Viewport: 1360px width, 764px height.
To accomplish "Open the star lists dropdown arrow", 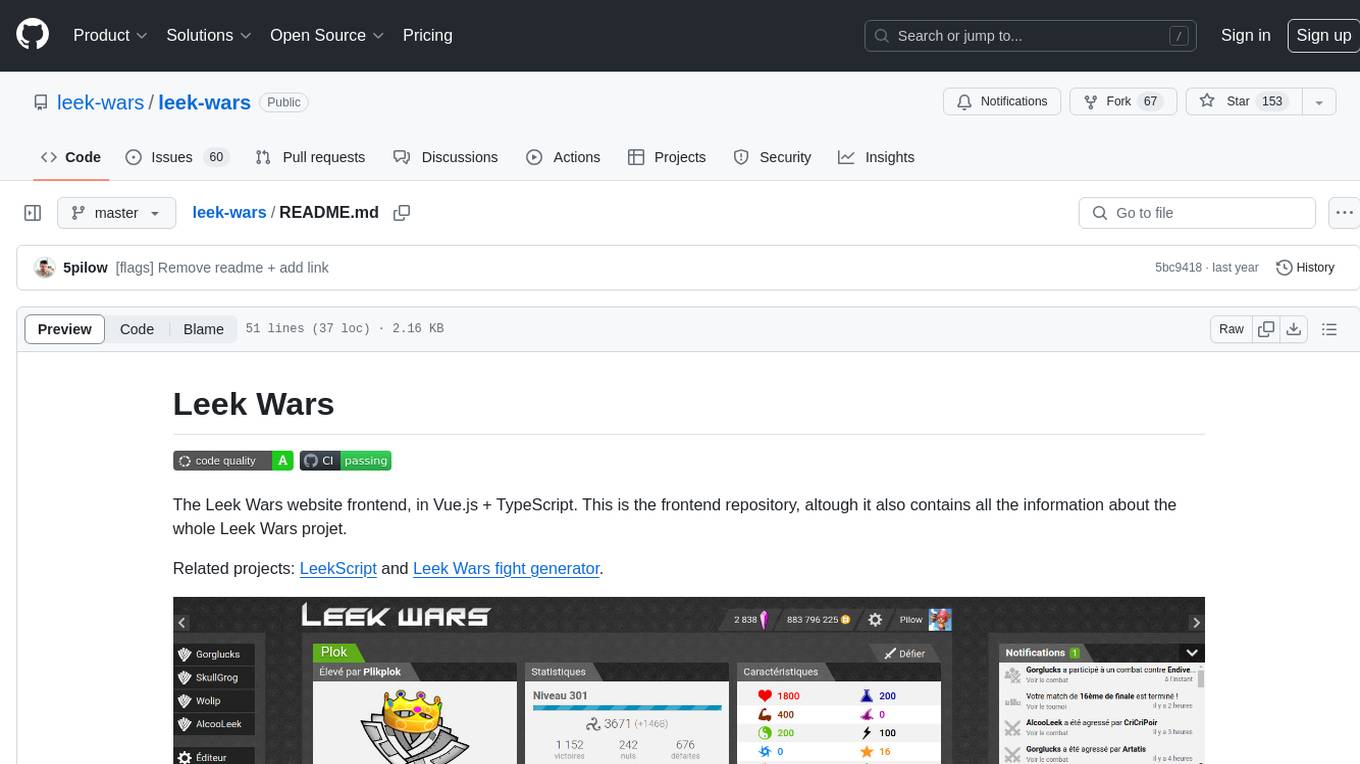I will click(x=1319, y=101).
